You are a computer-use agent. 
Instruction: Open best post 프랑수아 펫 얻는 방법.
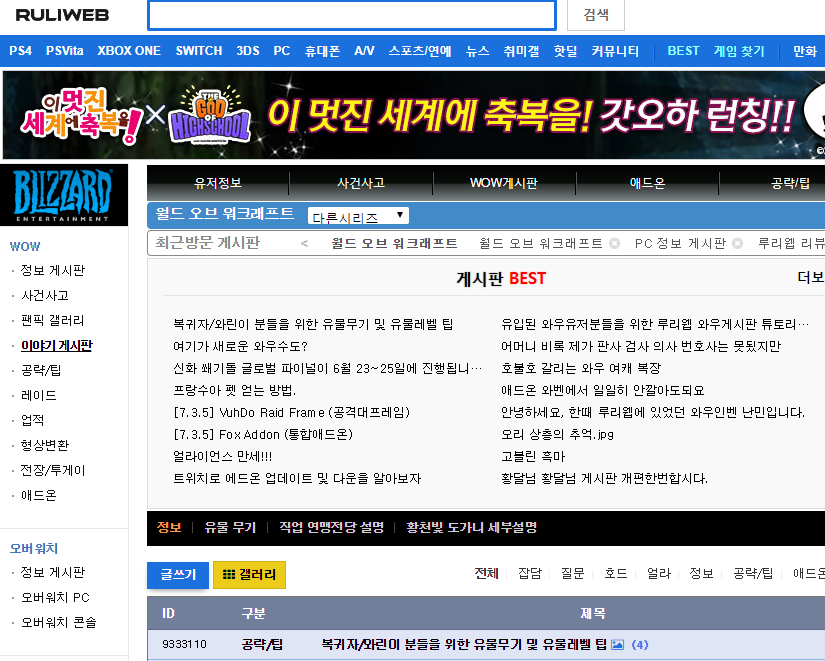(x=235, y=390)
